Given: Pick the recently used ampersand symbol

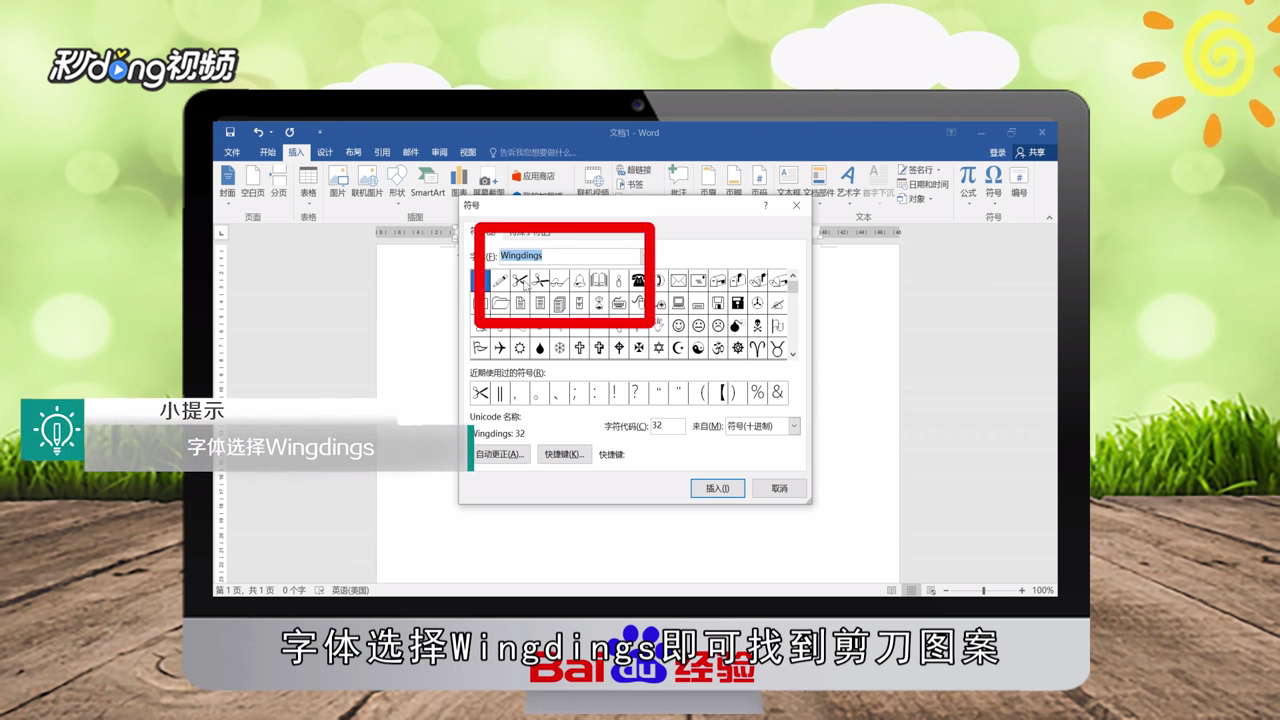Looking at the screenshot, I should coord(777,393).
